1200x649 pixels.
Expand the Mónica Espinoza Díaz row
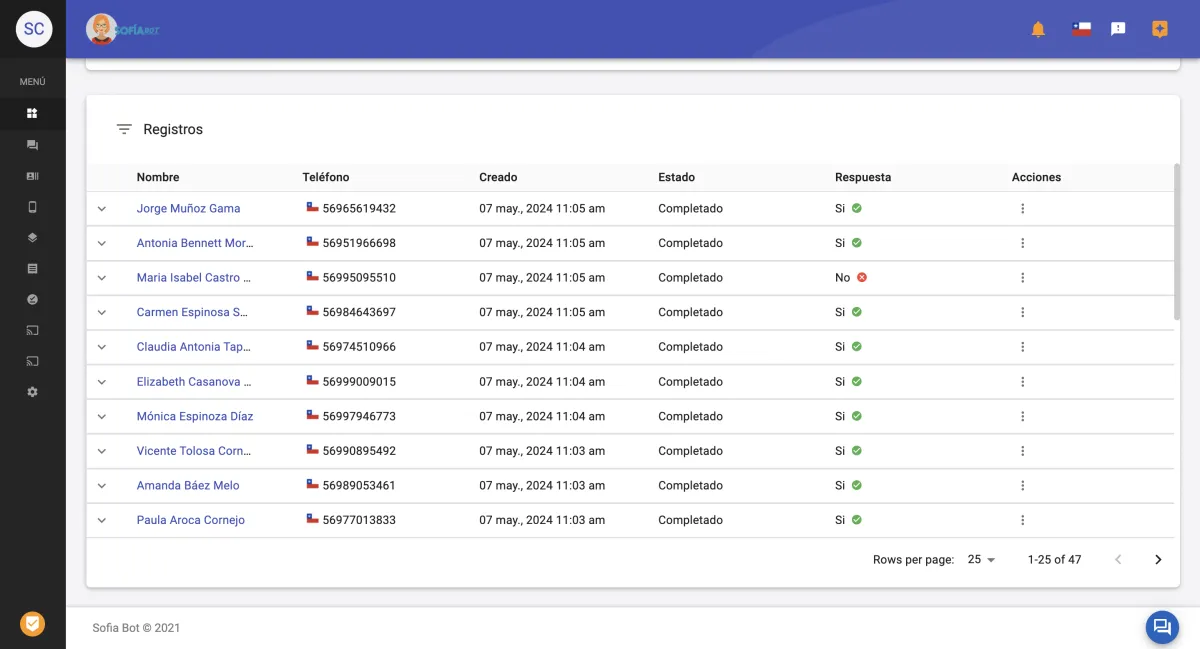pos(101,416)
